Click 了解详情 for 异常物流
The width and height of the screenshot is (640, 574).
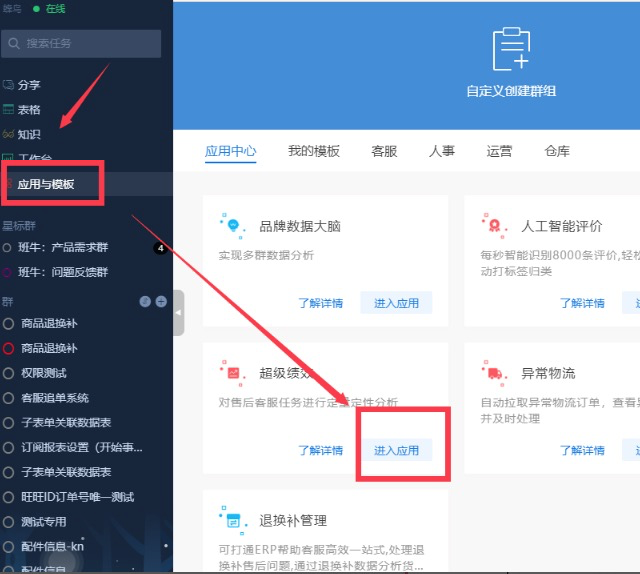(582, 450)
